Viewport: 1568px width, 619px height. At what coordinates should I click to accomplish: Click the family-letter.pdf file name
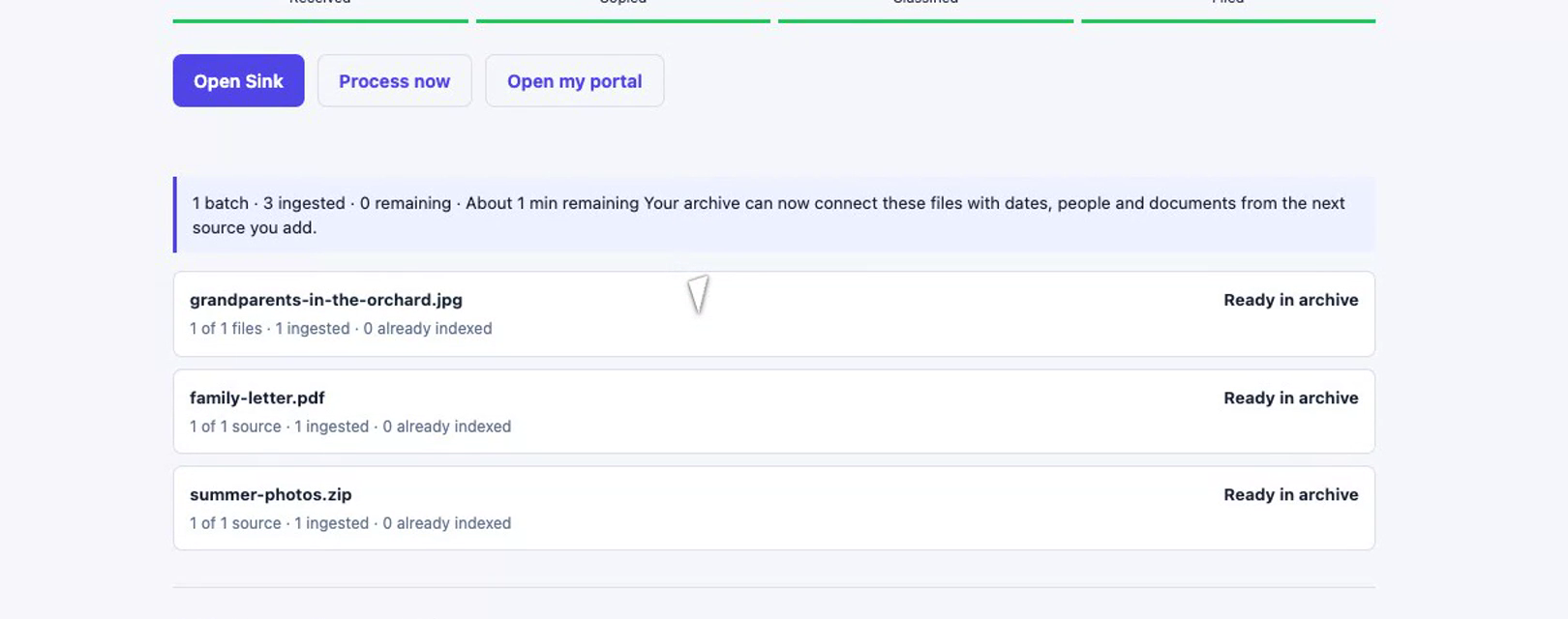pyautogui.click(x=257, y=398)
